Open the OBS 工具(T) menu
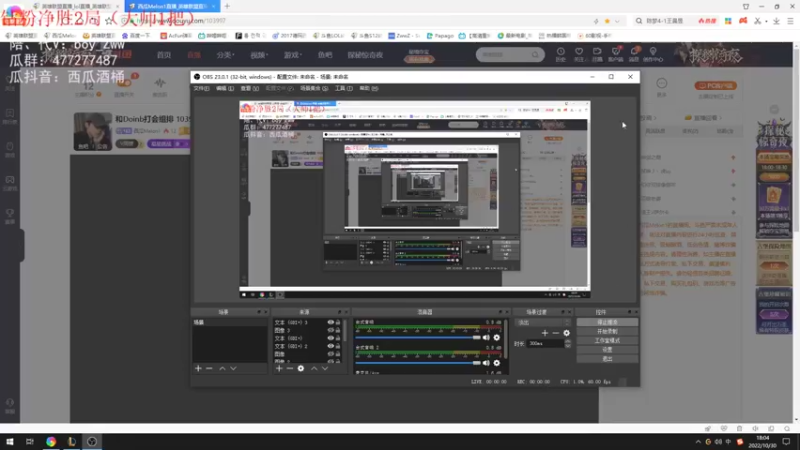Viewport: 800px width, 450px height. [343, 88]
